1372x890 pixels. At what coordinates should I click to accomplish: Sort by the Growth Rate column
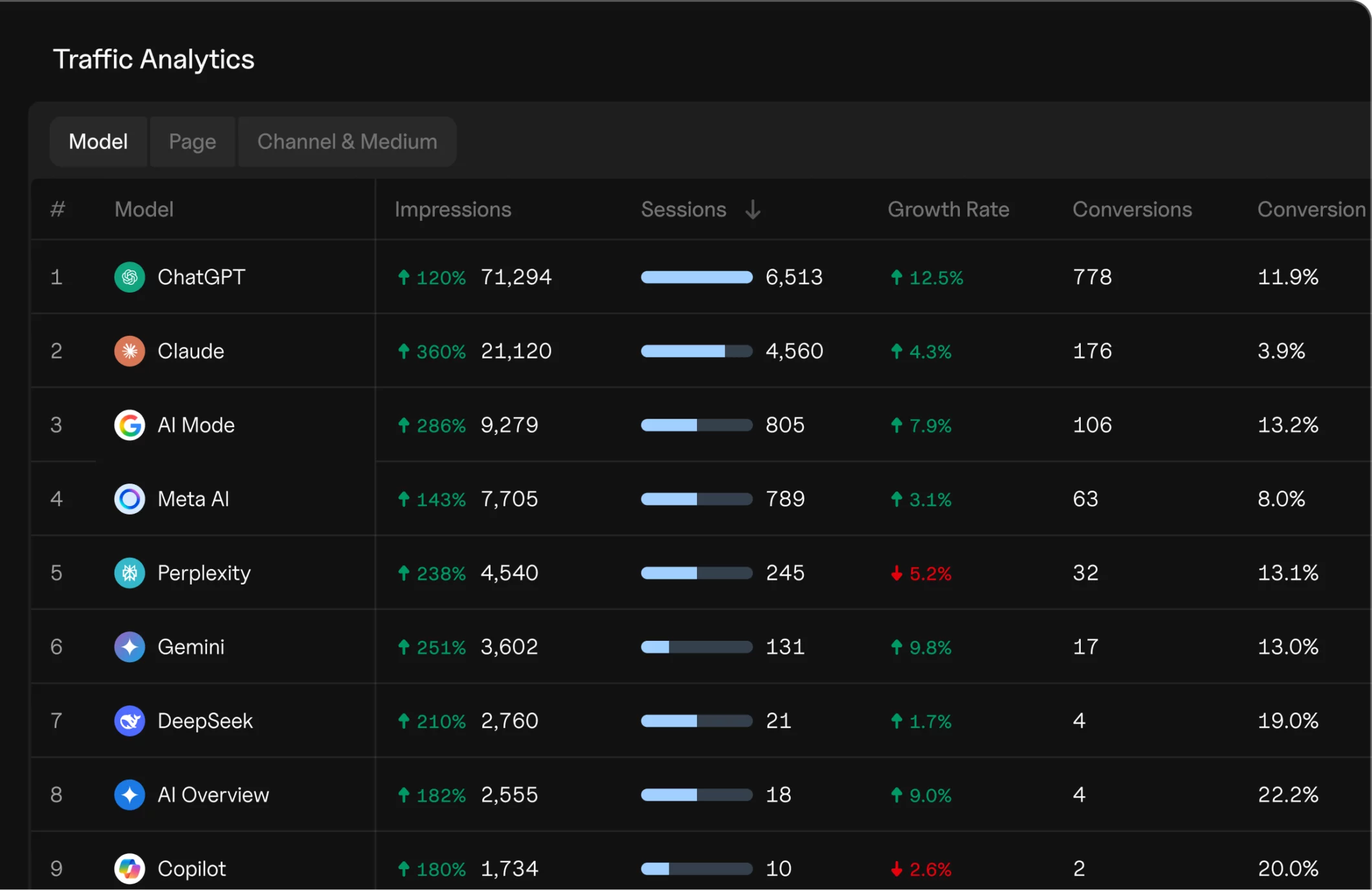(947, 209)
